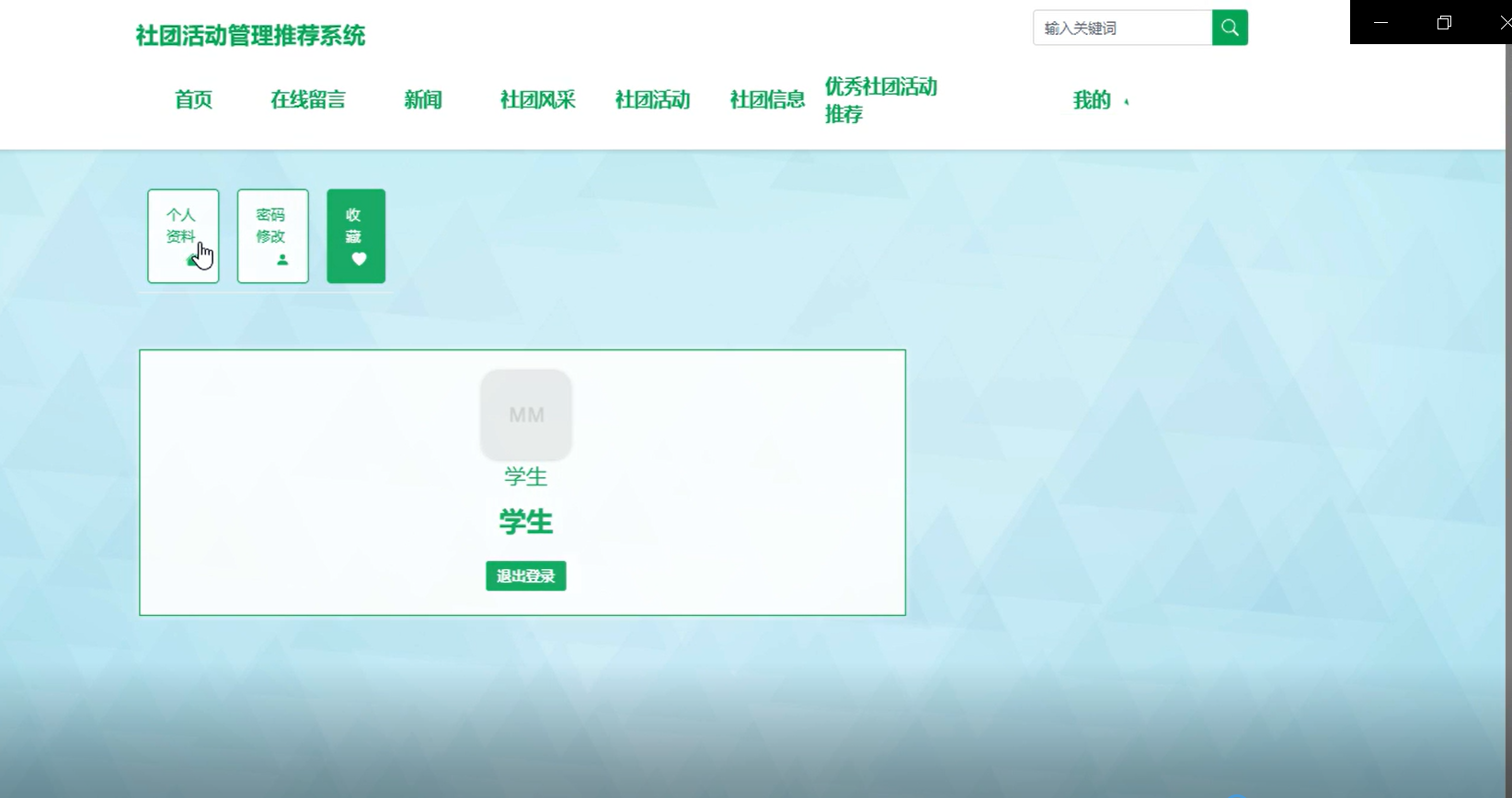
Task: Open 优秀社团活动推荐 menu item
Action: click(881, 100)
